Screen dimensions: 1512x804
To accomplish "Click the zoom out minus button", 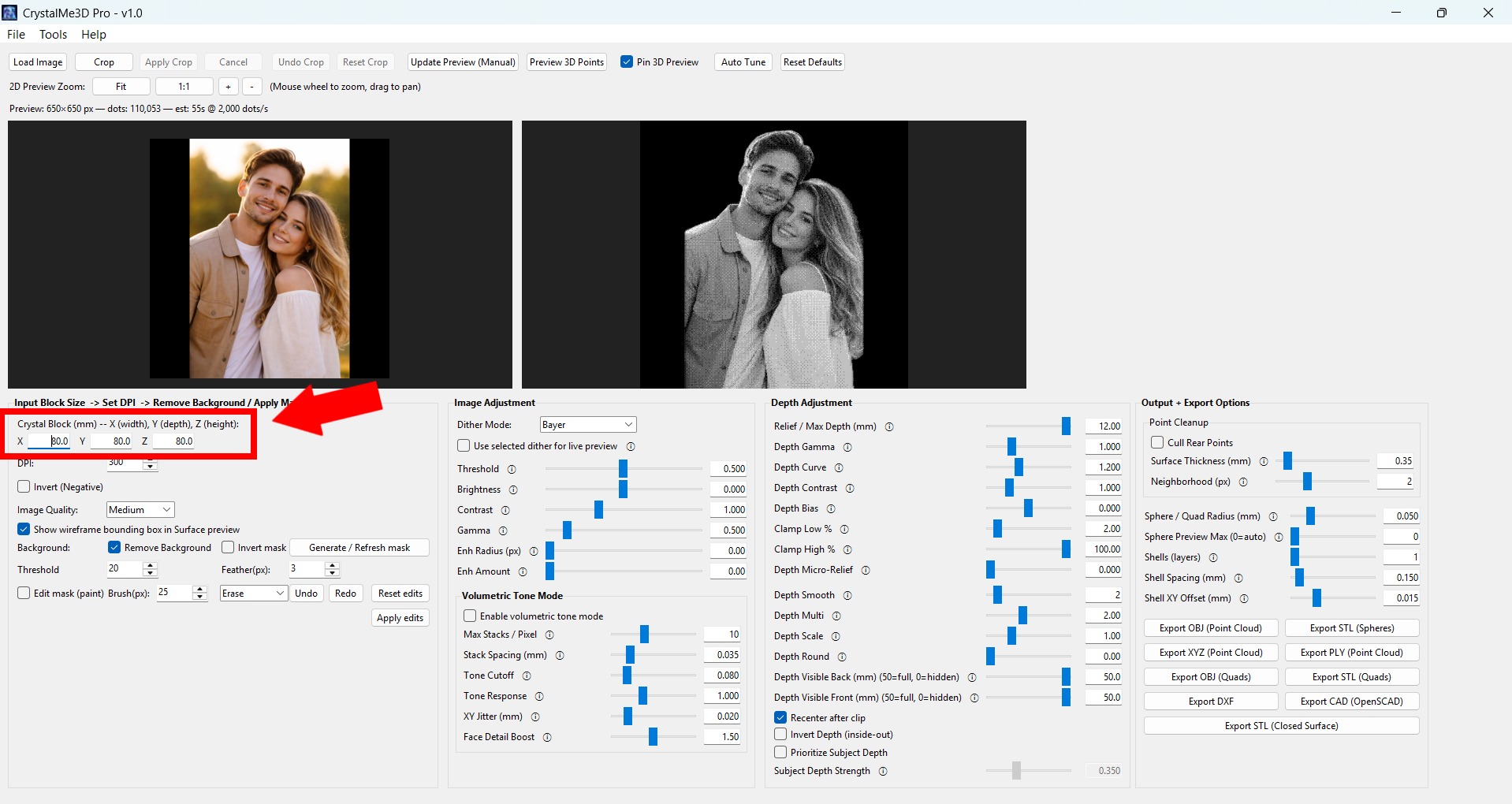I will (251, 87).
